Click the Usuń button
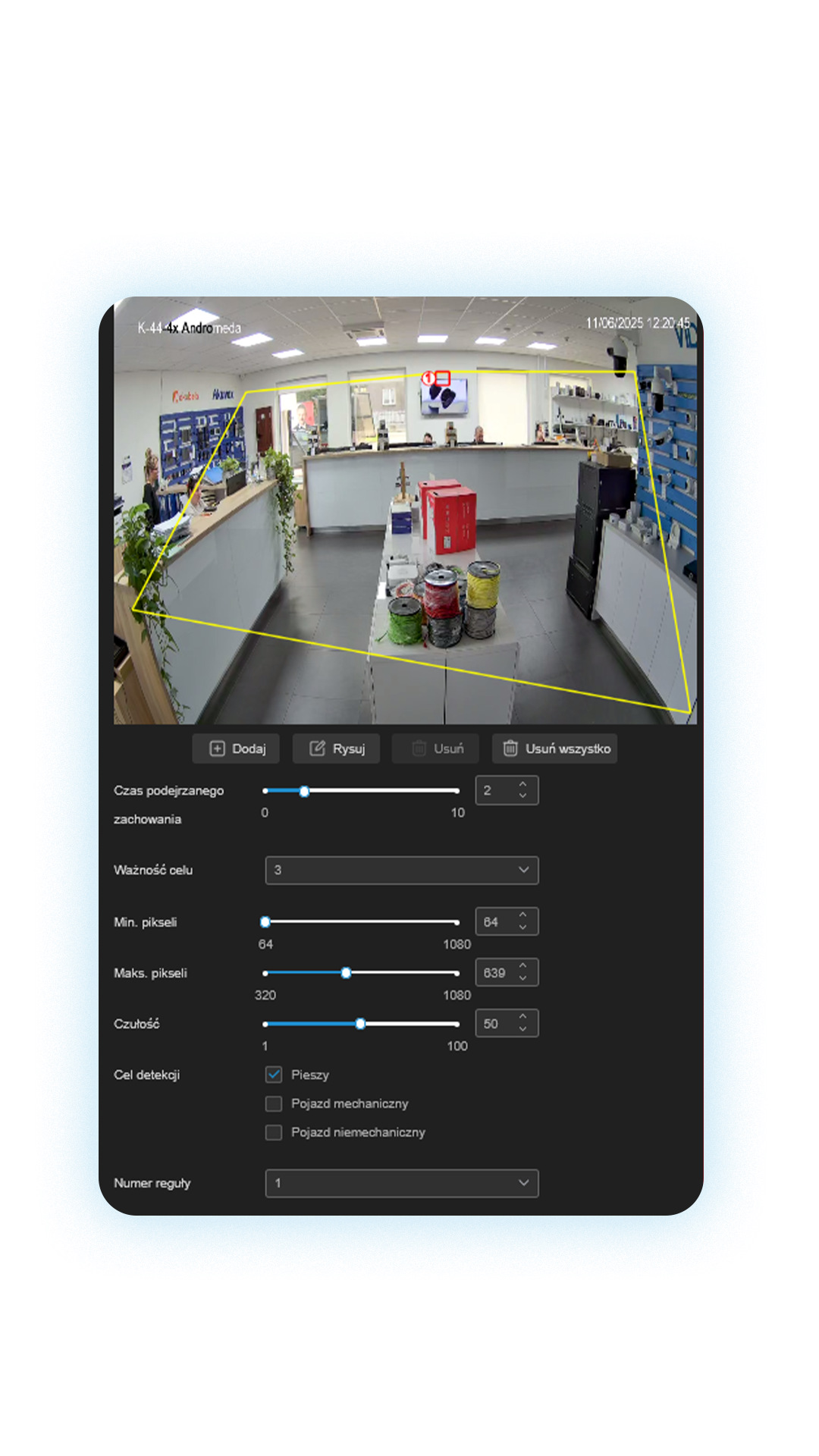The image size is (819, 1456). [x=437, y=748]
